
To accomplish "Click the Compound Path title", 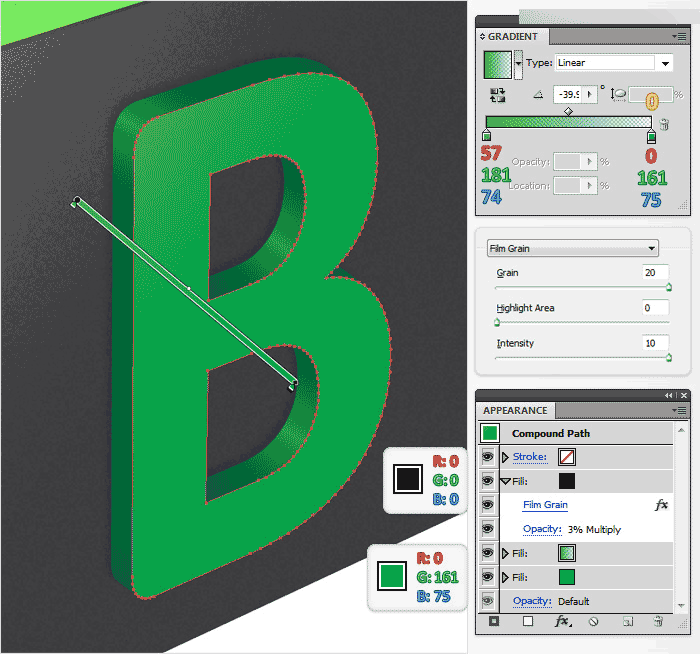I will tap(551, 433).
